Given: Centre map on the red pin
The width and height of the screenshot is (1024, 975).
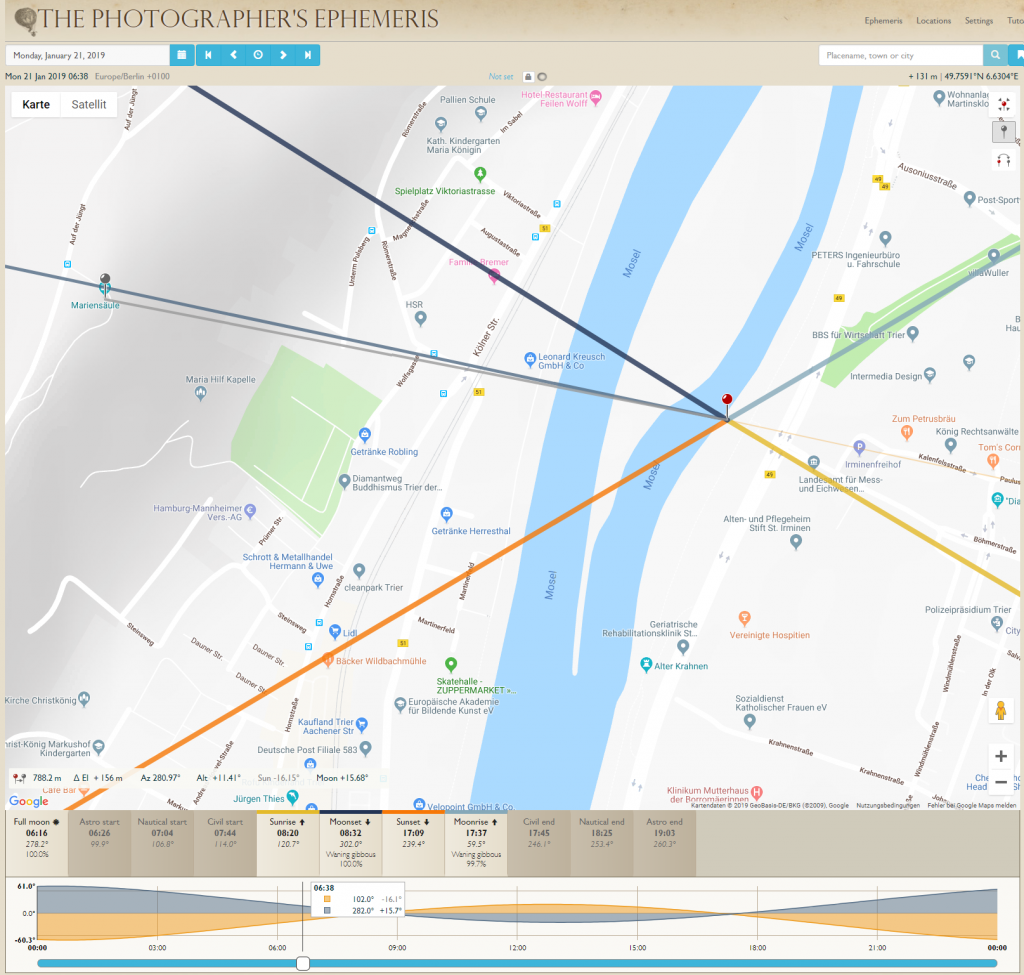Looking at the screenshot, I should pos(1004,104).
